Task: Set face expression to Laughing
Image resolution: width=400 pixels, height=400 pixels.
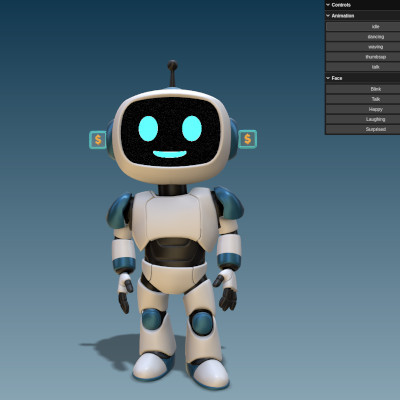Action: 363,119
